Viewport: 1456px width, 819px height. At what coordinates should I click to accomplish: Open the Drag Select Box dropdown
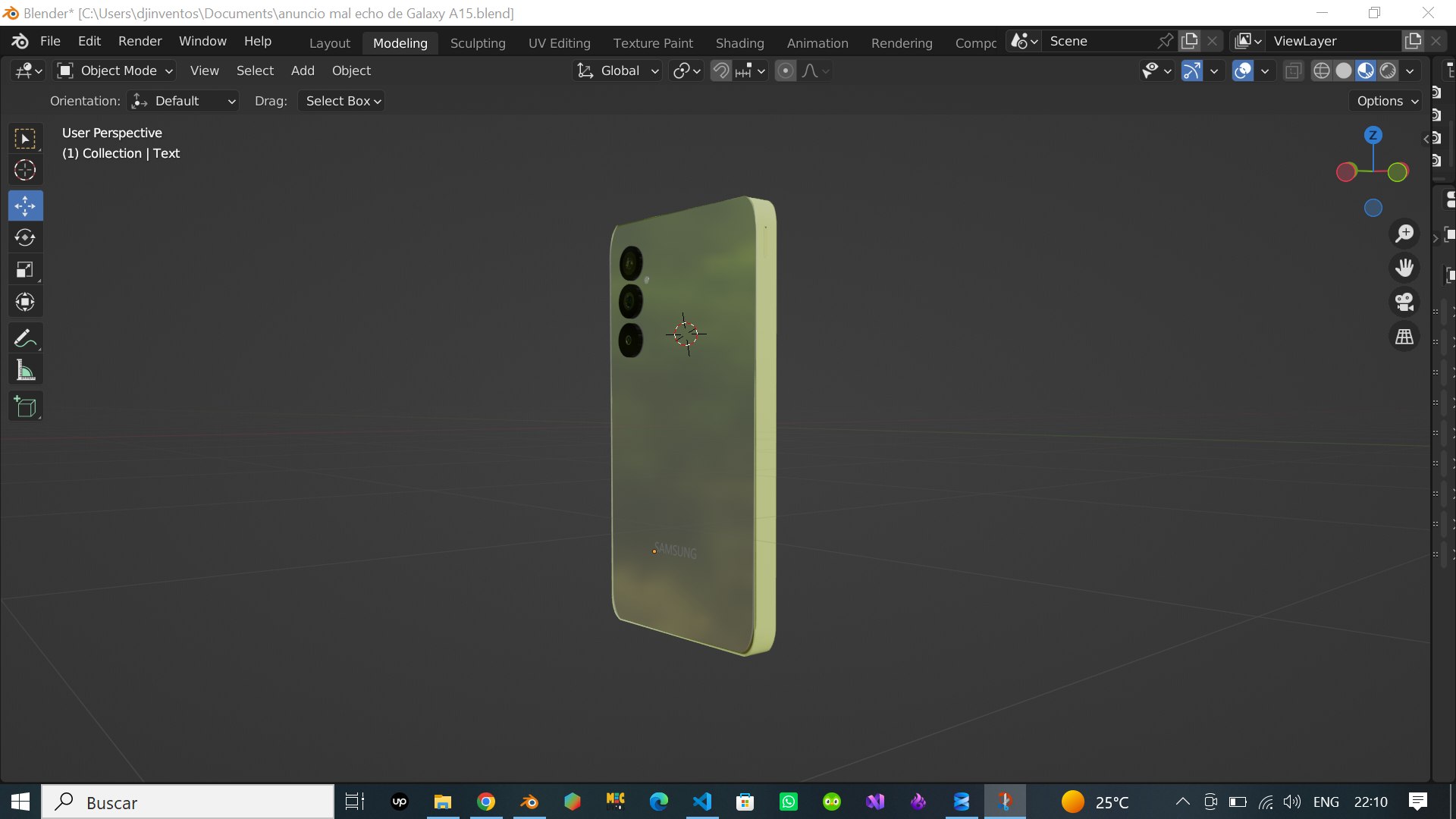(x=341, y=101)
